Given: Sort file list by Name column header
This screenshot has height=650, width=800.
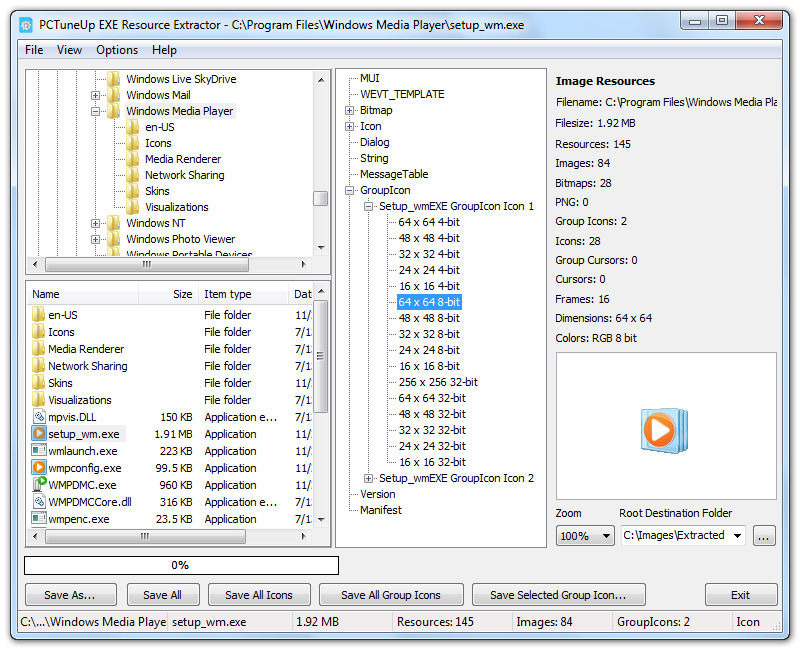Looking at the screenshot, I should (83, 294).
